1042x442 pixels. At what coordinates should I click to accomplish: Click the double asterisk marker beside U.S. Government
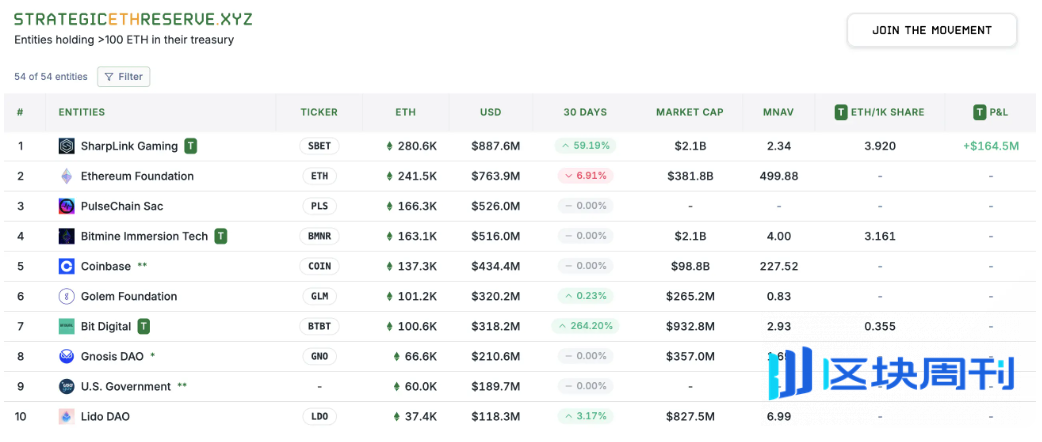pyautogui.click(x=182, y=385)
